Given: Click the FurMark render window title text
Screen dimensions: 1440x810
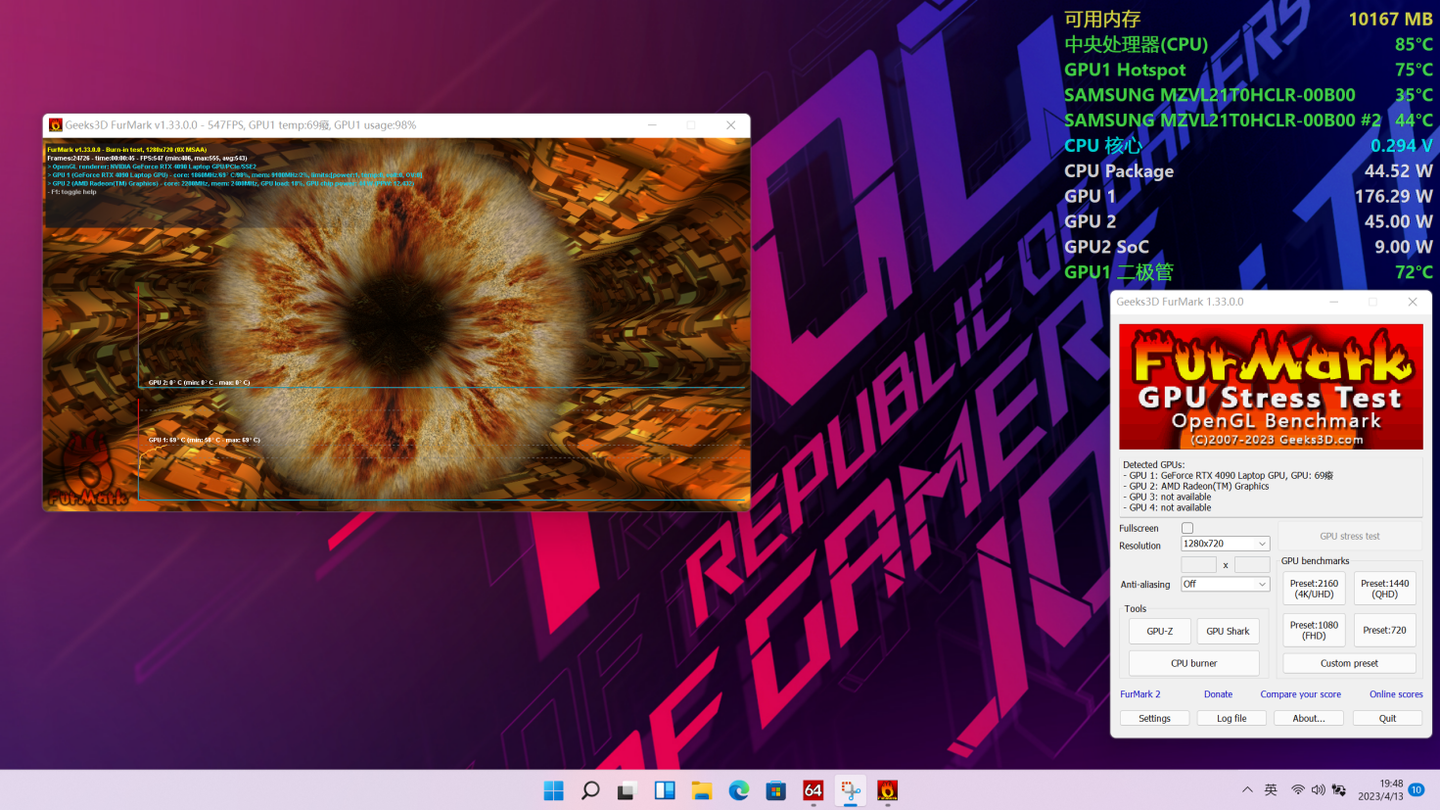Looking at the screenshot, I should 241,125.
